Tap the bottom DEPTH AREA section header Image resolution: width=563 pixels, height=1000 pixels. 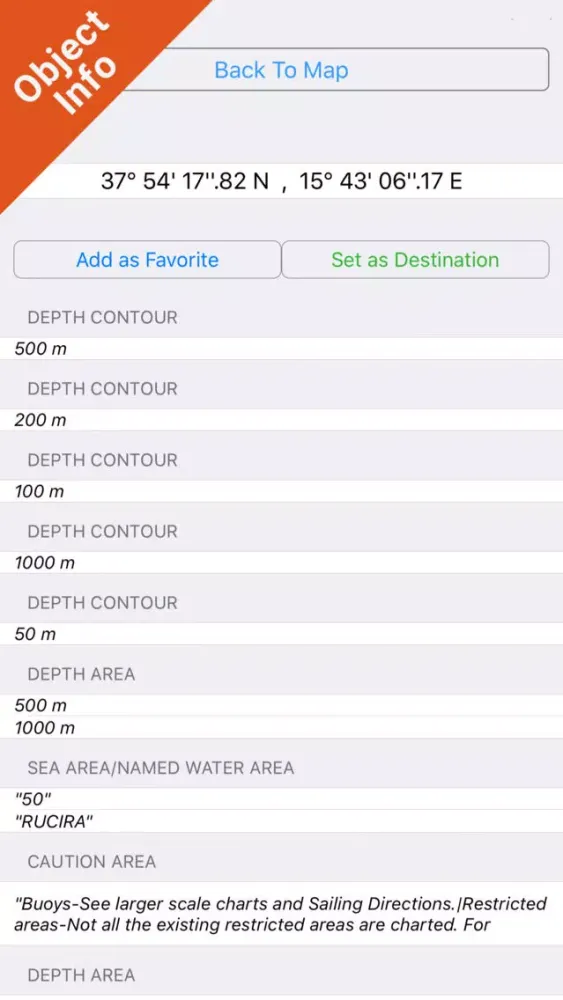coord(81,975)
